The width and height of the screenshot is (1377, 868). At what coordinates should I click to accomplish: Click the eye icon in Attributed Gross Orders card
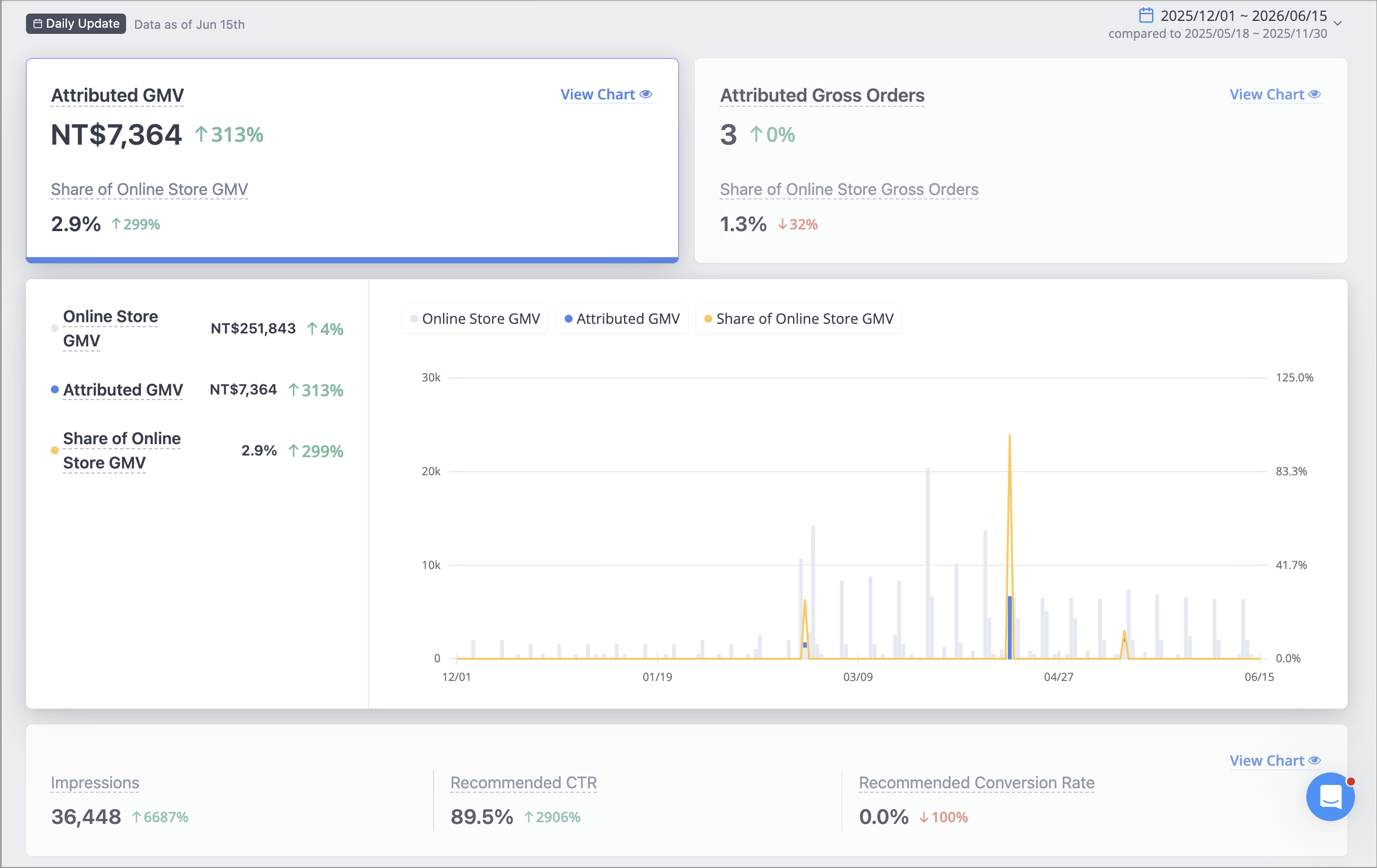point(1315,94)
